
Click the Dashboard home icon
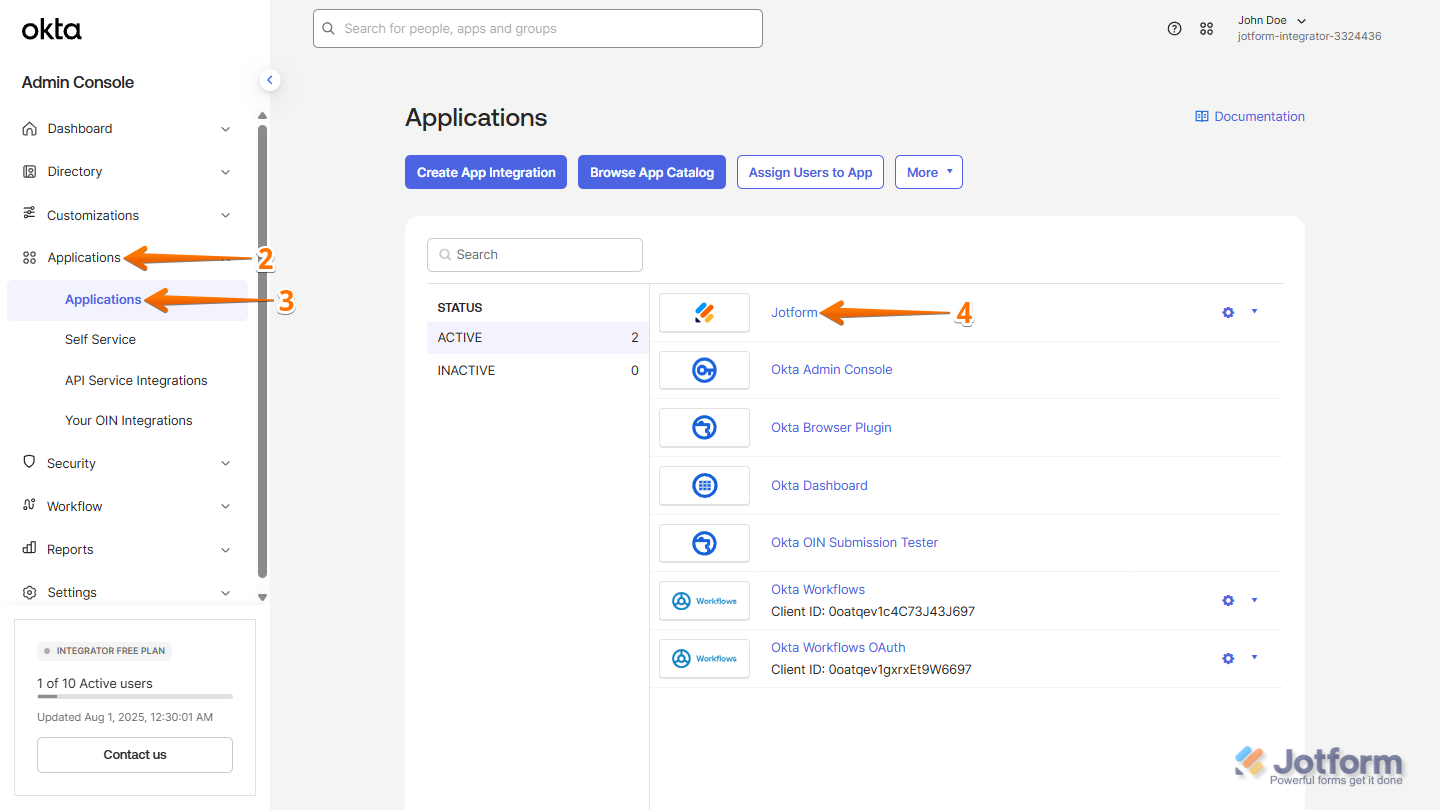coord(29,129)
